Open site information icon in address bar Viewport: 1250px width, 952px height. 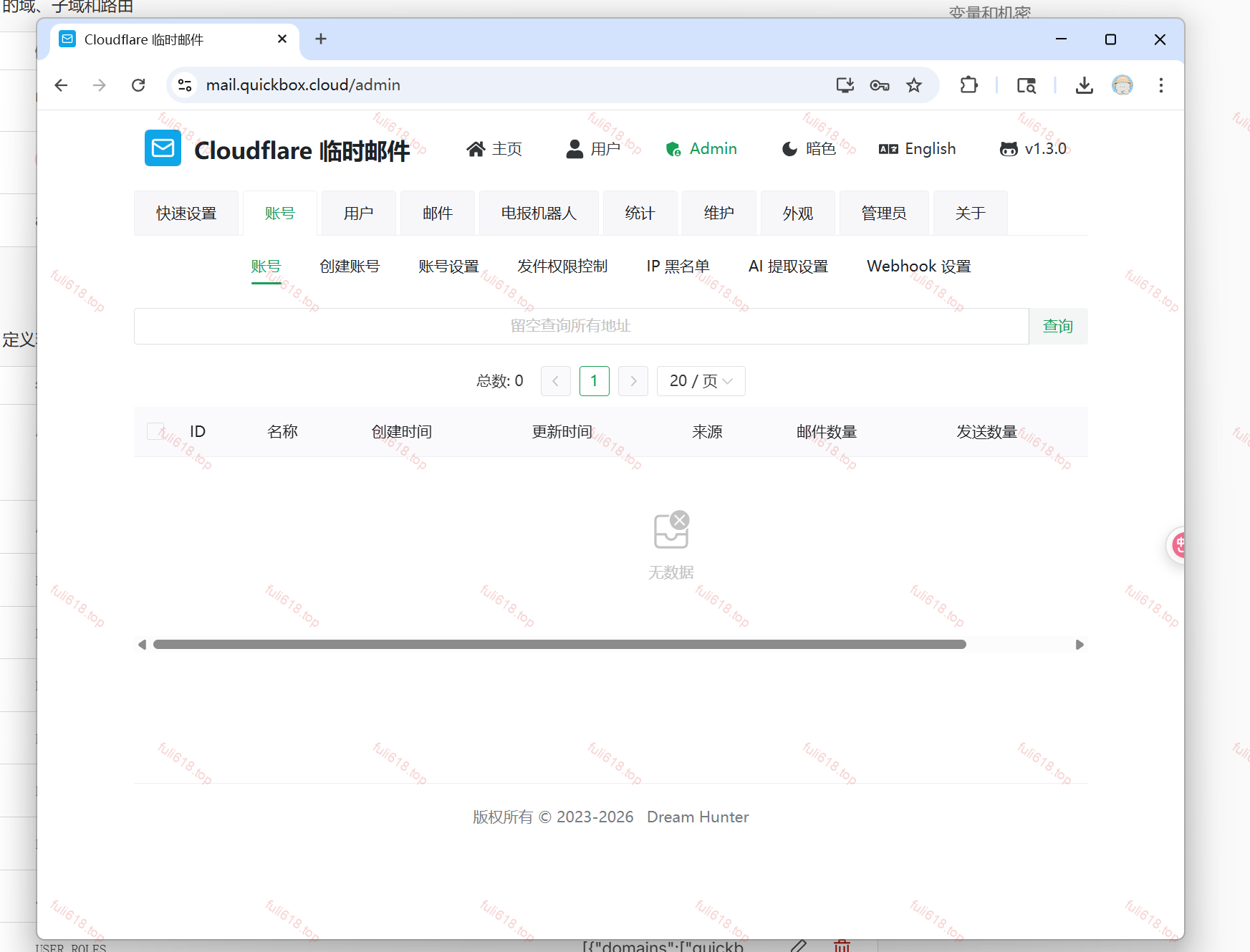pyautogui.click(x=185, y=85)
